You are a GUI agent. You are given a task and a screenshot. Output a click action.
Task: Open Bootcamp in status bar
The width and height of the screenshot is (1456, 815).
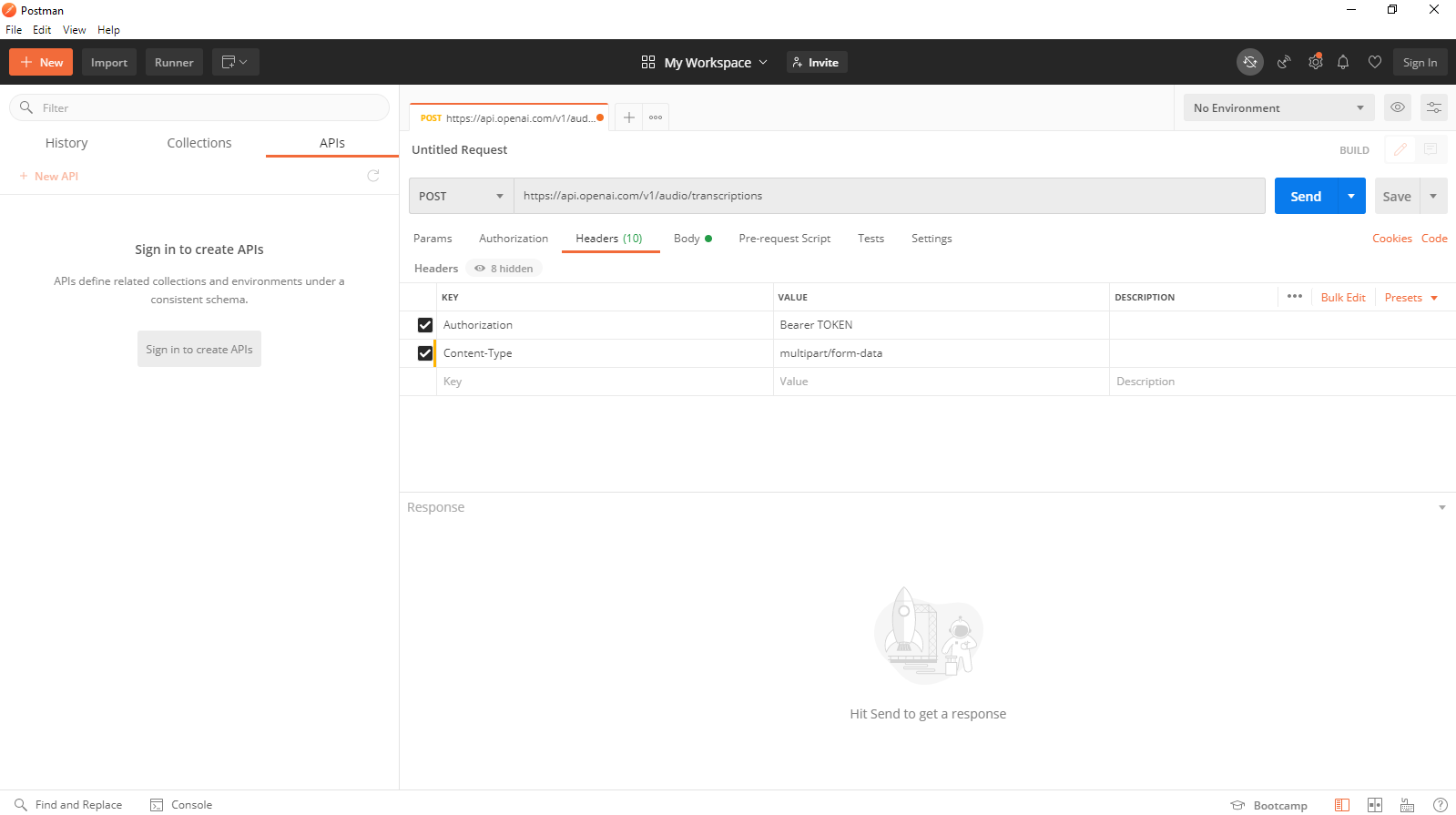pos(1269,805)
